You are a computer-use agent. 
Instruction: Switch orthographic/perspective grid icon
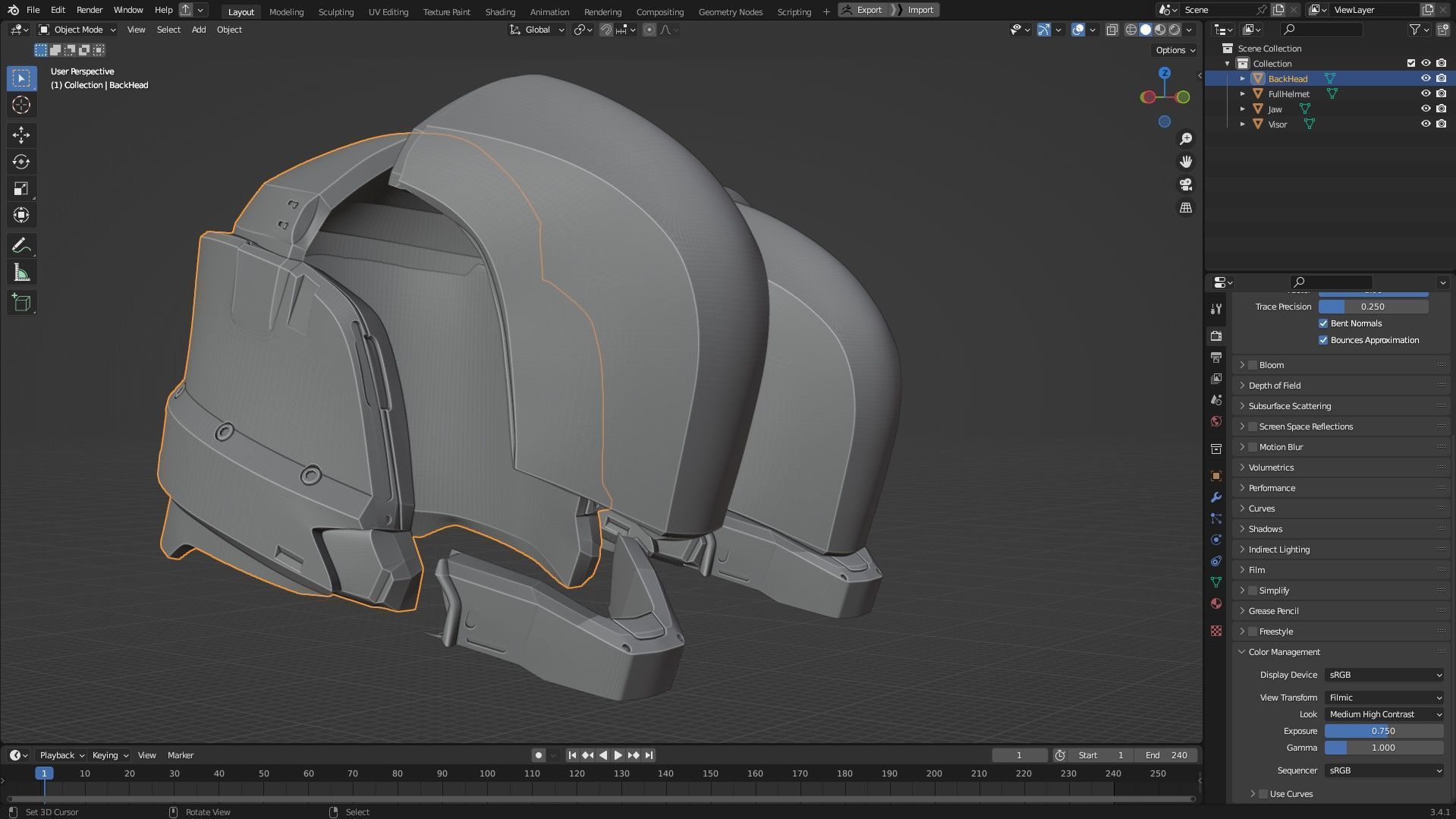click(1186, 207)
